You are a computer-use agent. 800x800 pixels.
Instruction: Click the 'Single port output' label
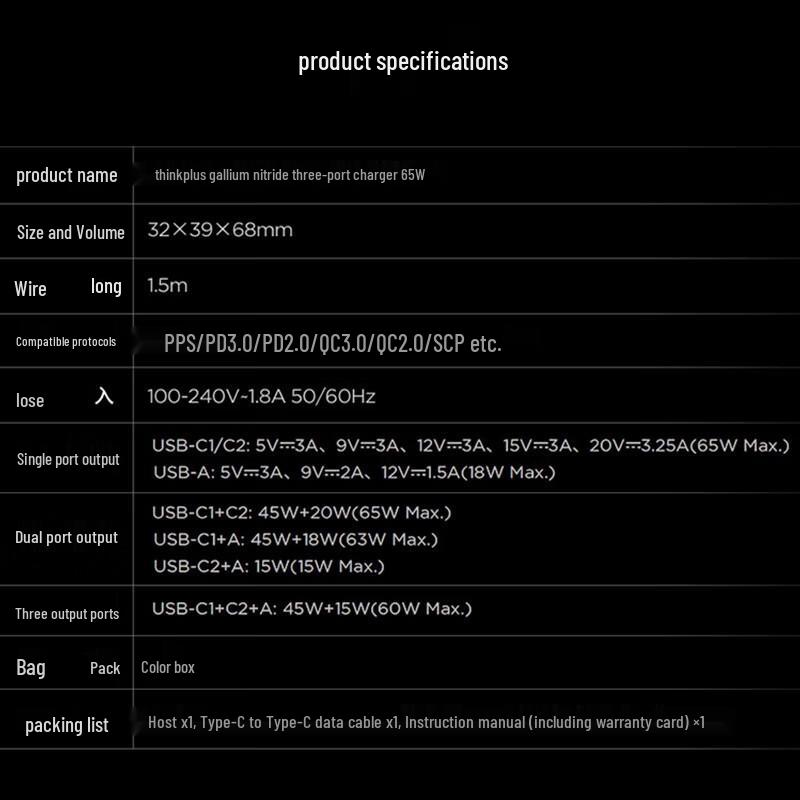68,460
